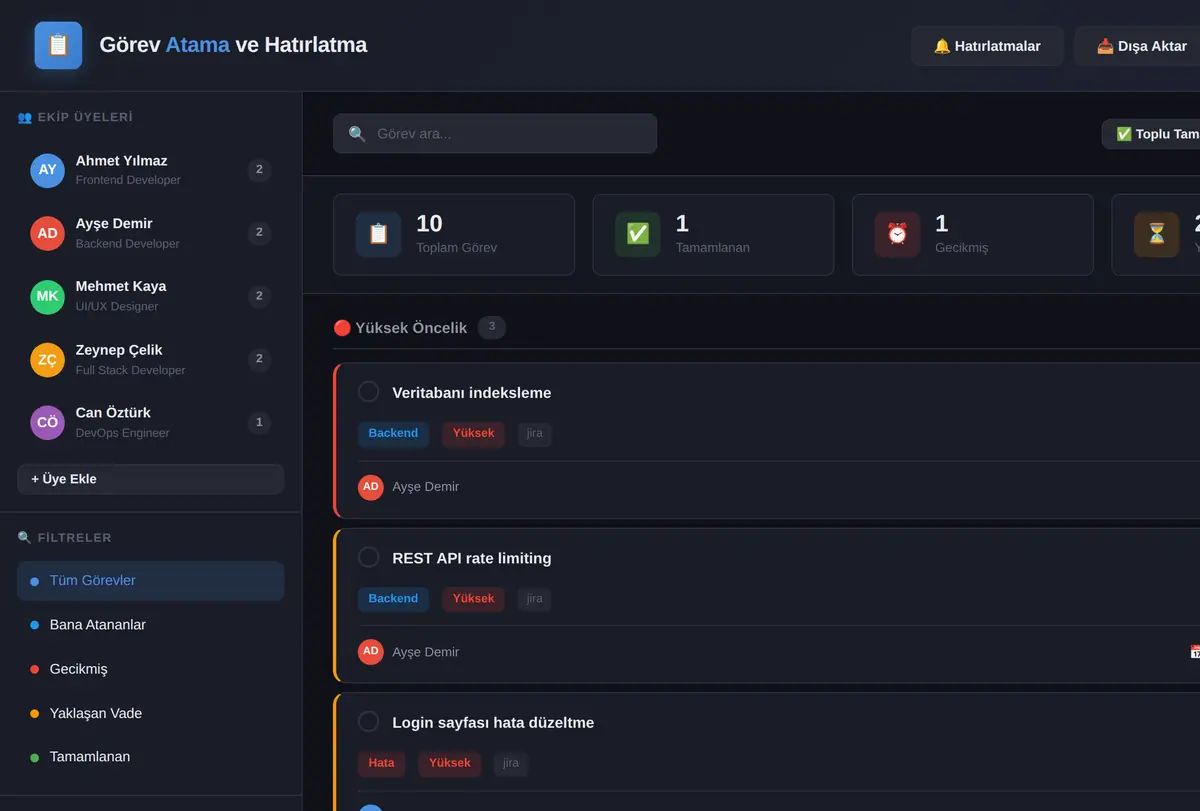
Task: Focus the Görev ara search field
Action: pyautogui.click(x=495, y=134)
